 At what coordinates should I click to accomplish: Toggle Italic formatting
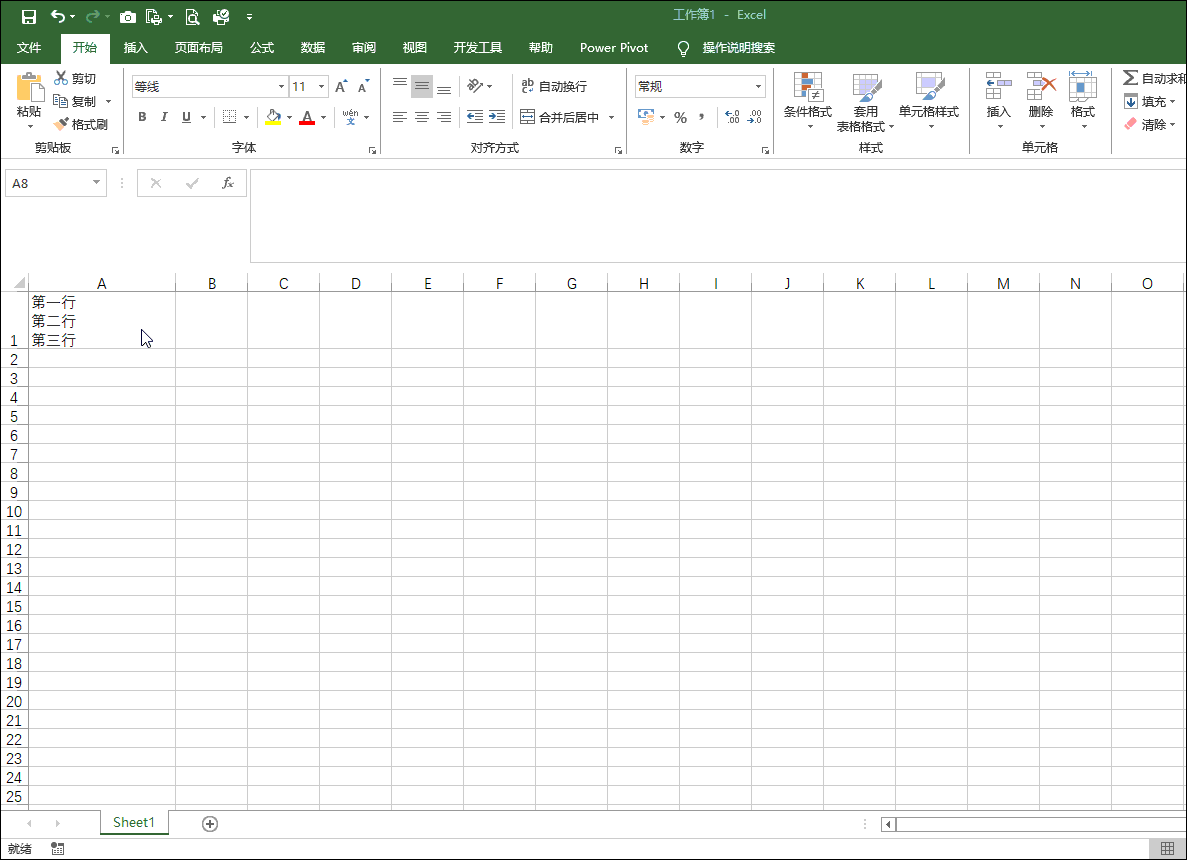tap(164, 117)
